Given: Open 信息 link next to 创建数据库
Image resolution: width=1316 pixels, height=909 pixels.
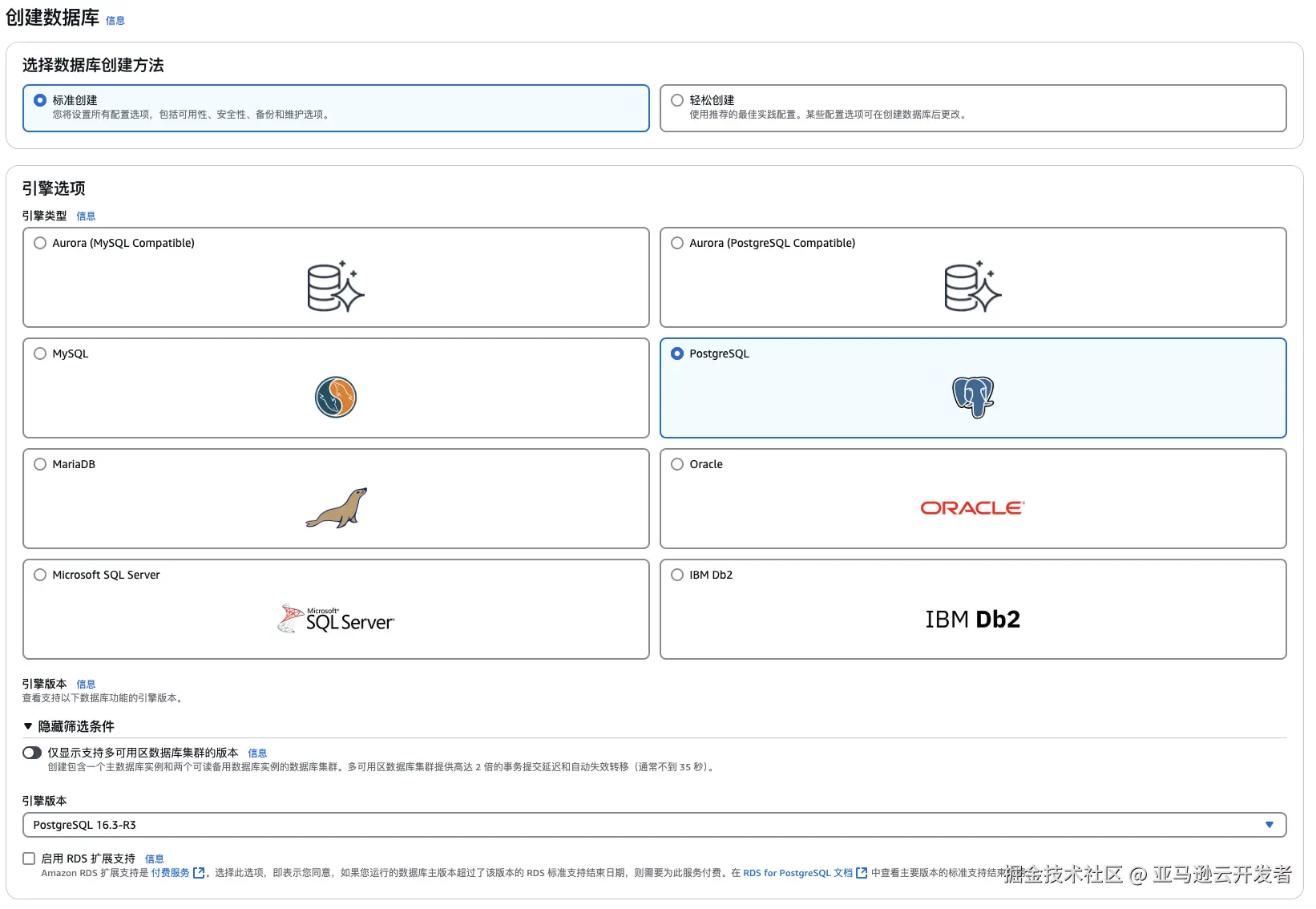Looking at the screenshot, I should pyautogui.click(x=115, y=21).
